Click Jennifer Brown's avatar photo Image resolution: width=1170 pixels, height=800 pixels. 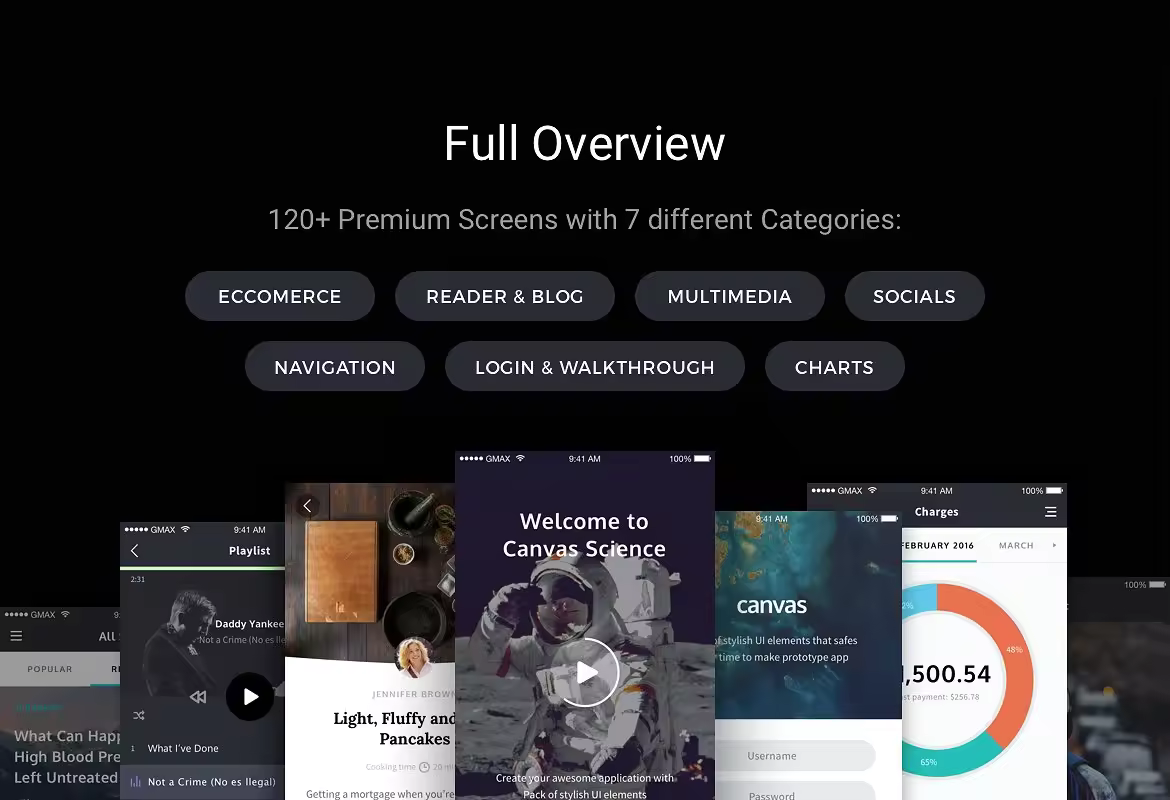point(414,657)
